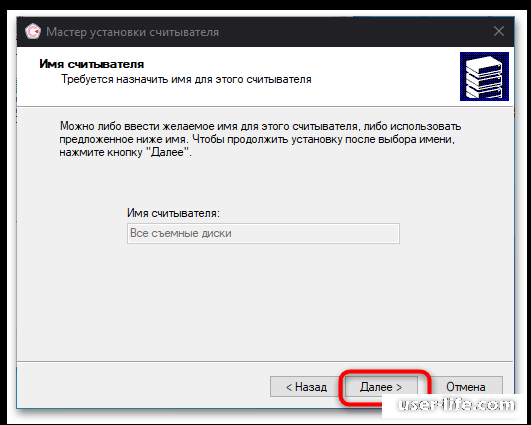The width and height of the screenshot is (531, 425).
Task: Click the instruction paragraph starting Можно либо ввести
Action: (x=260, y=139)
